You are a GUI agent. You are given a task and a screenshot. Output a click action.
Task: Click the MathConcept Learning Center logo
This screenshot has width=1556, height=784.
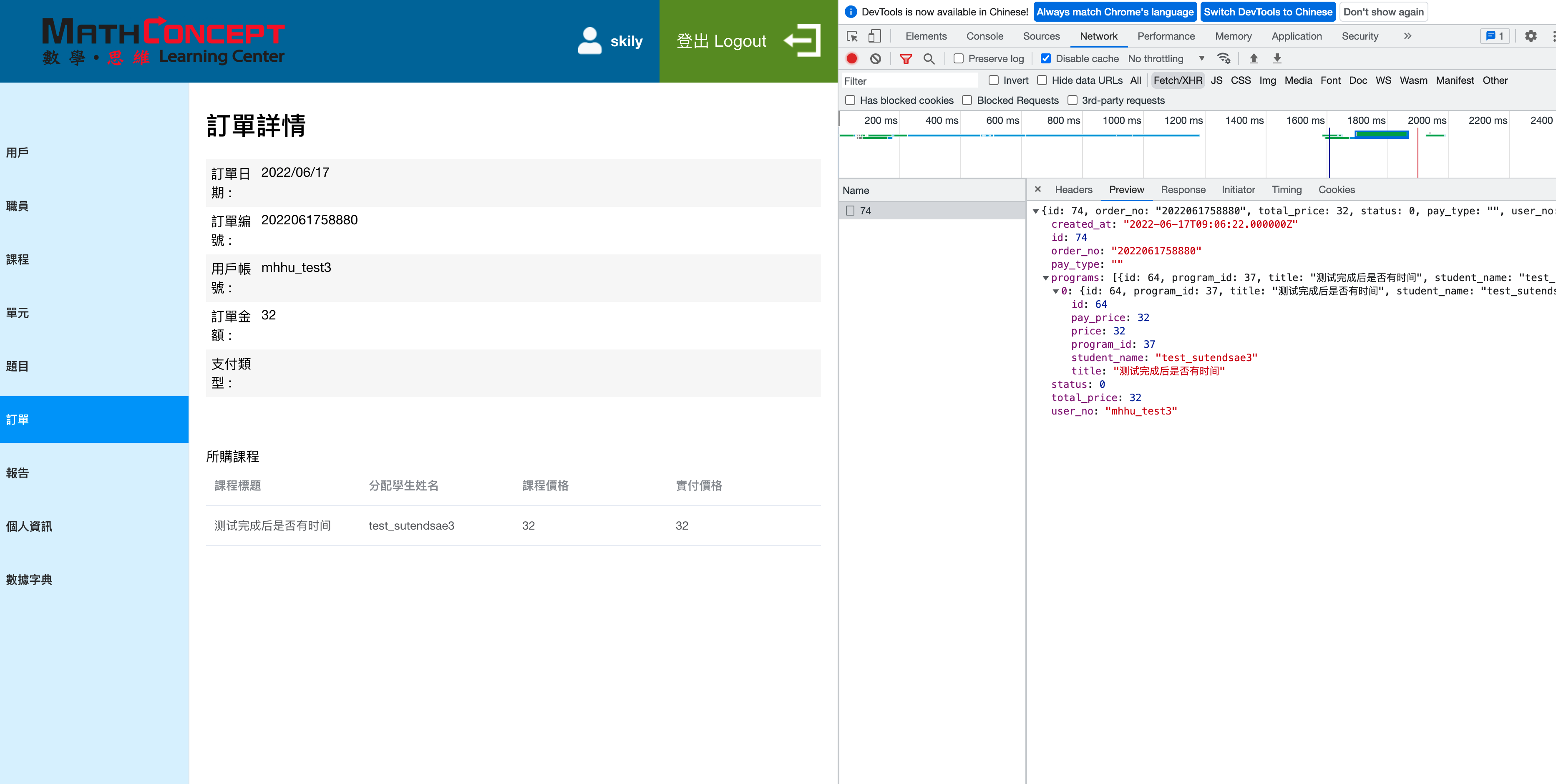coord(163,40)
